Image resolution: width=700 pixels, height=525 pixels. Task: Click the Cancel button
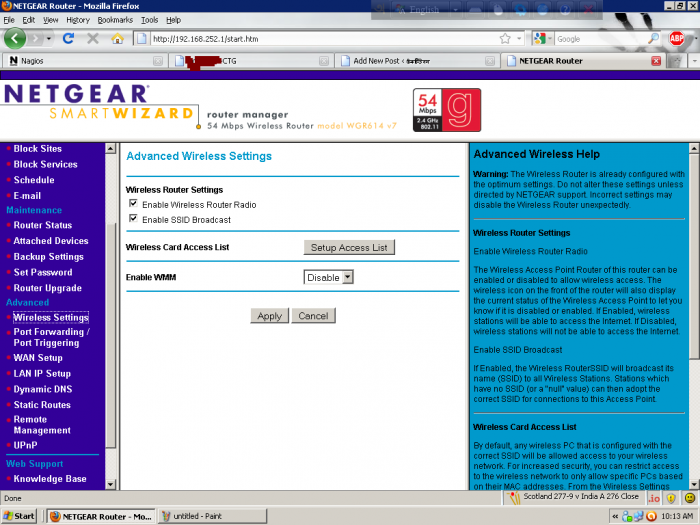(x=313, y=316)
